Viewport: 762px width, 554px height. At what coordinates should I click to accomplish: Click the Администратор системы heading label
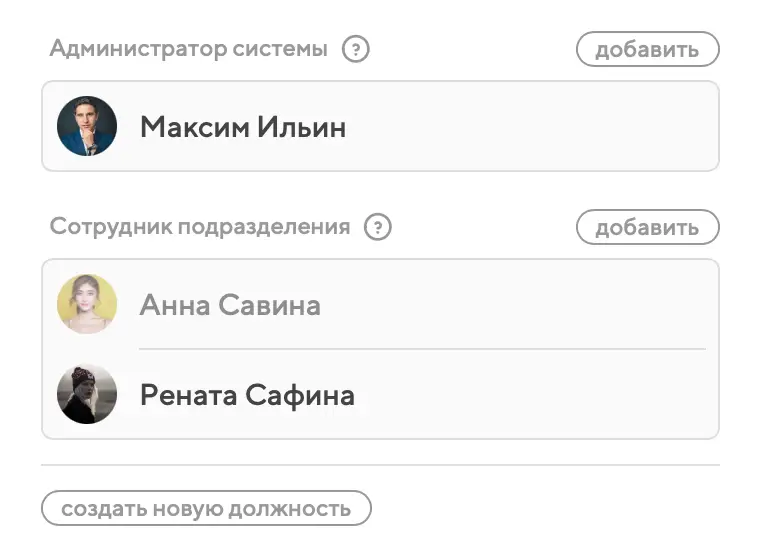(x=189, y=48)
